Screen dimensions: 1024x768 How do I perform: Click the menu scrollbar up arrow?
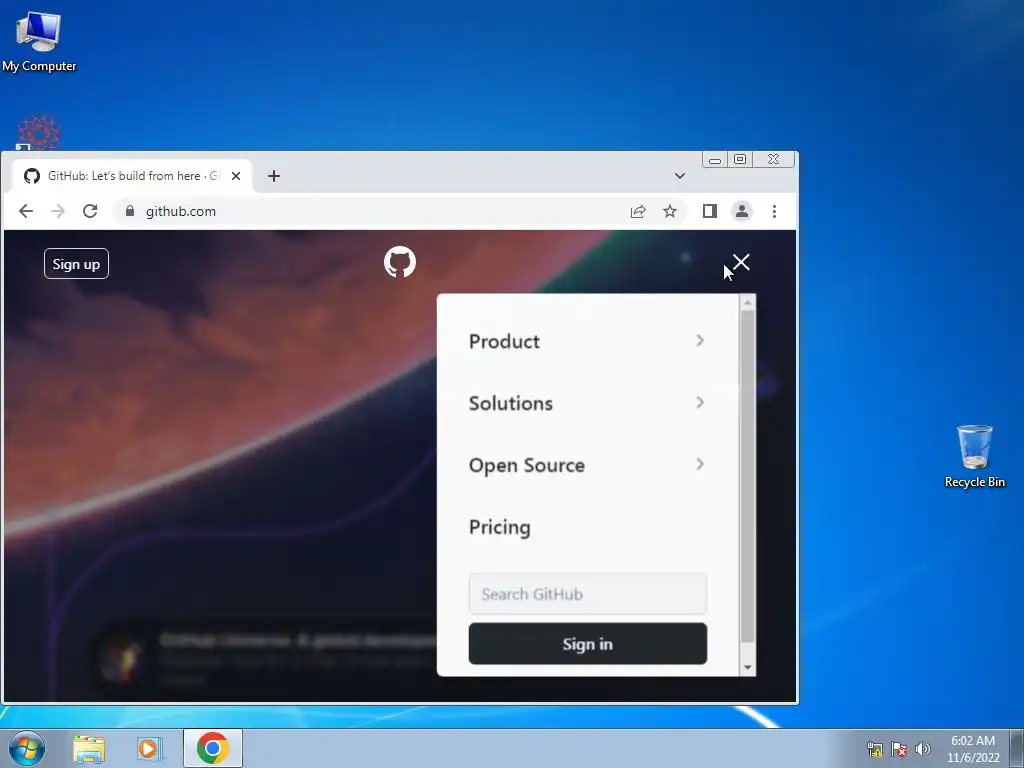coord(748,302)
